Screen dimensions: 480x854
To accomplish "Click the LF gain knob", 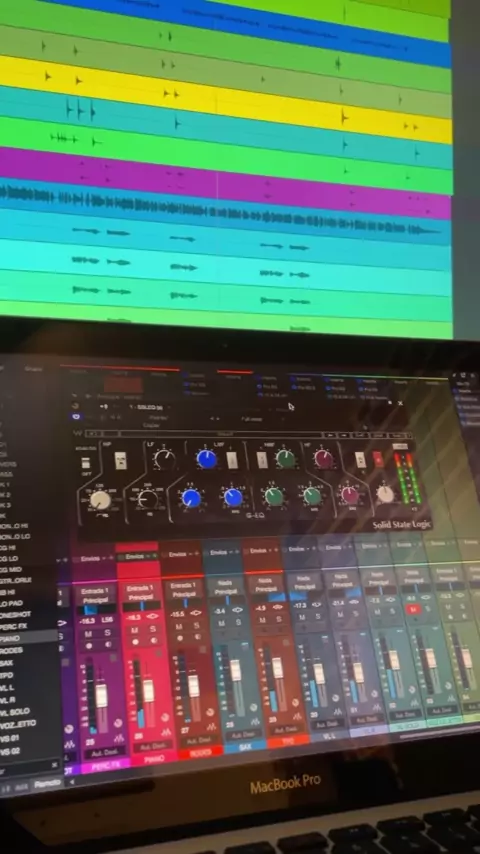I will pos(164,459).
